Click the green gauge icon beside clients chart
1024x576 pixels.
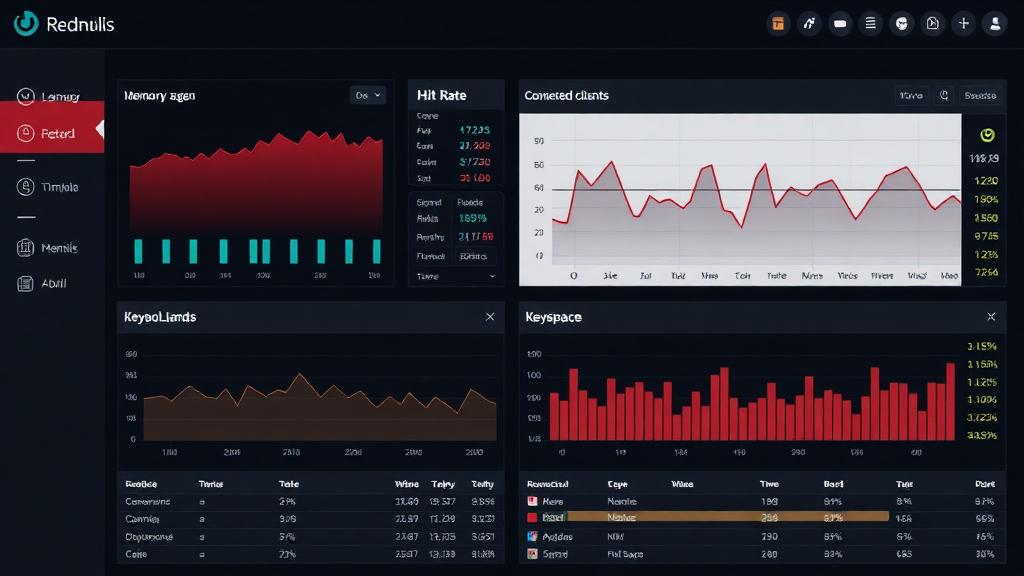[x=985, y=134]
